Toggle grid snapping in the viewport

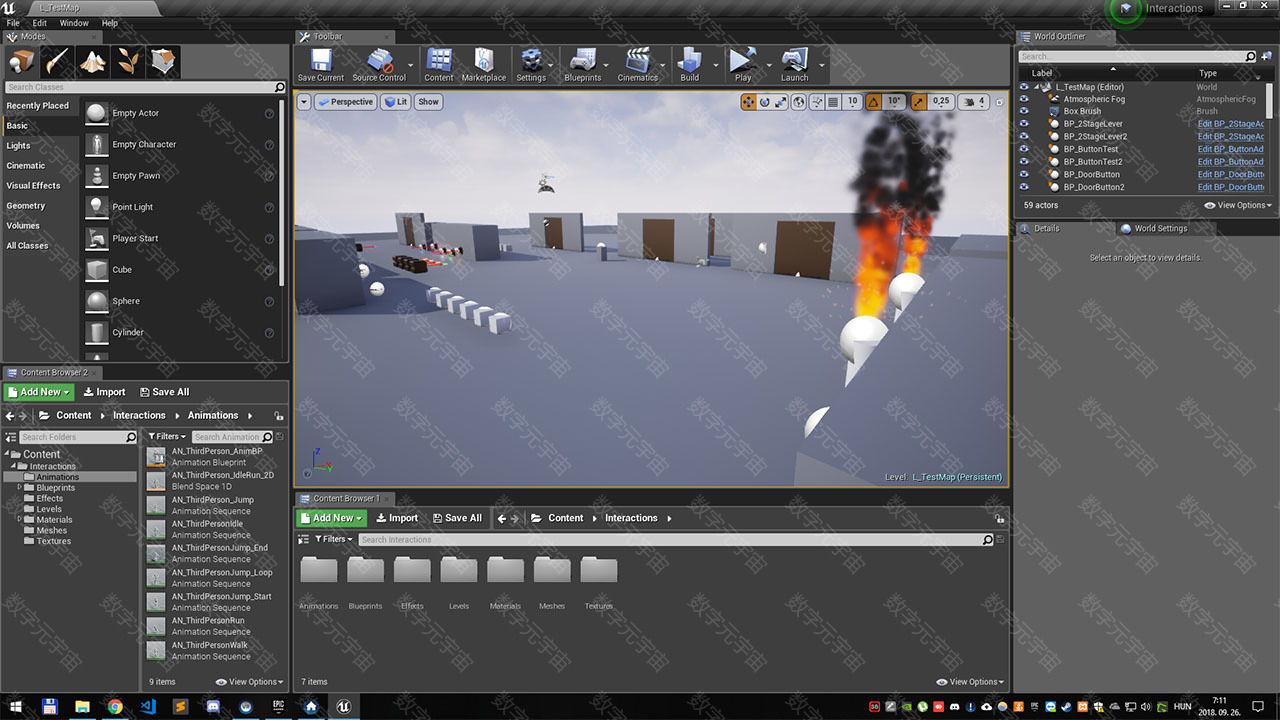tap(833, 102)
